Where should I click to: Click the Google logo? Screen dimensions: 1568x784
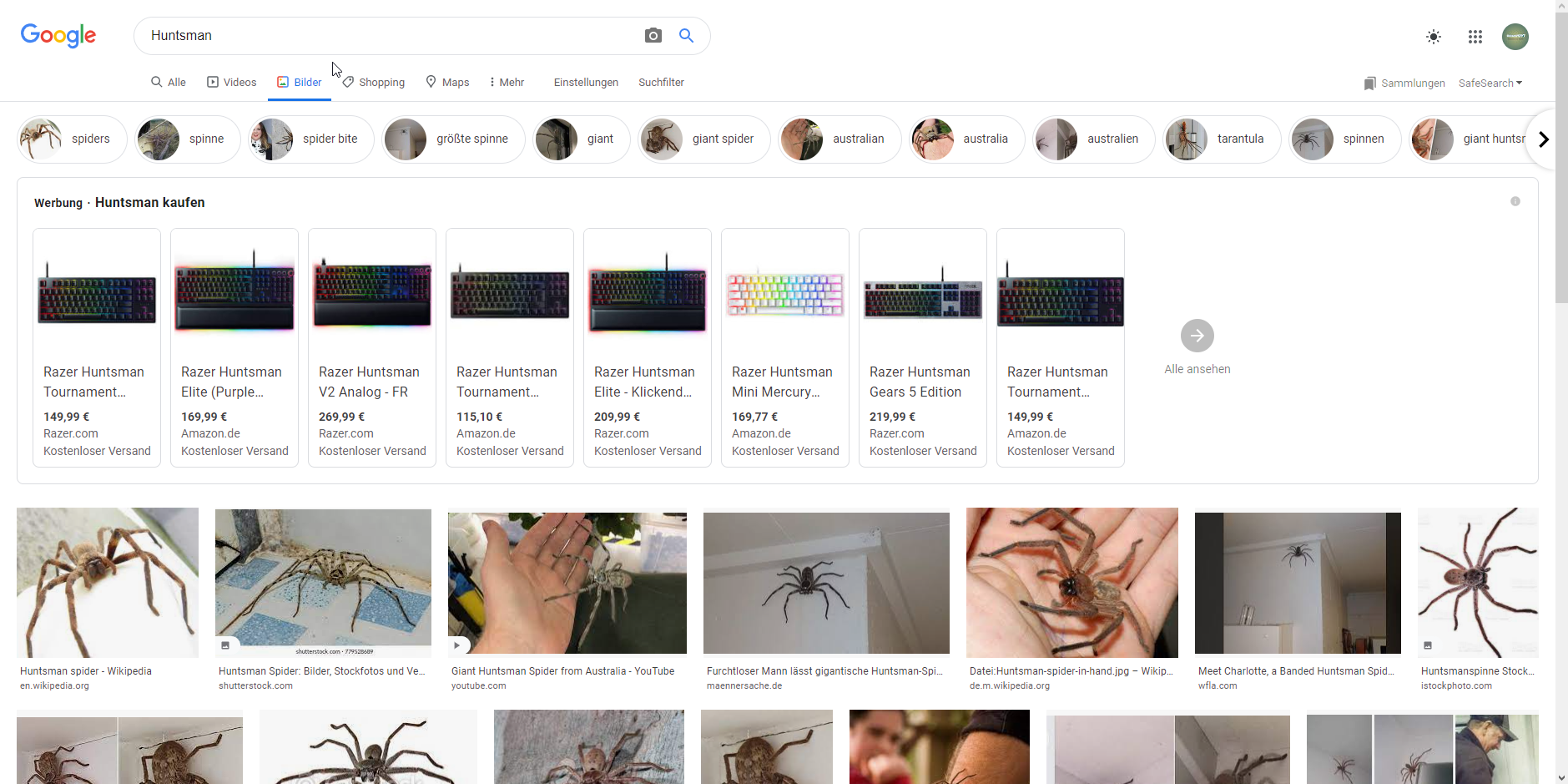[58, 35]
